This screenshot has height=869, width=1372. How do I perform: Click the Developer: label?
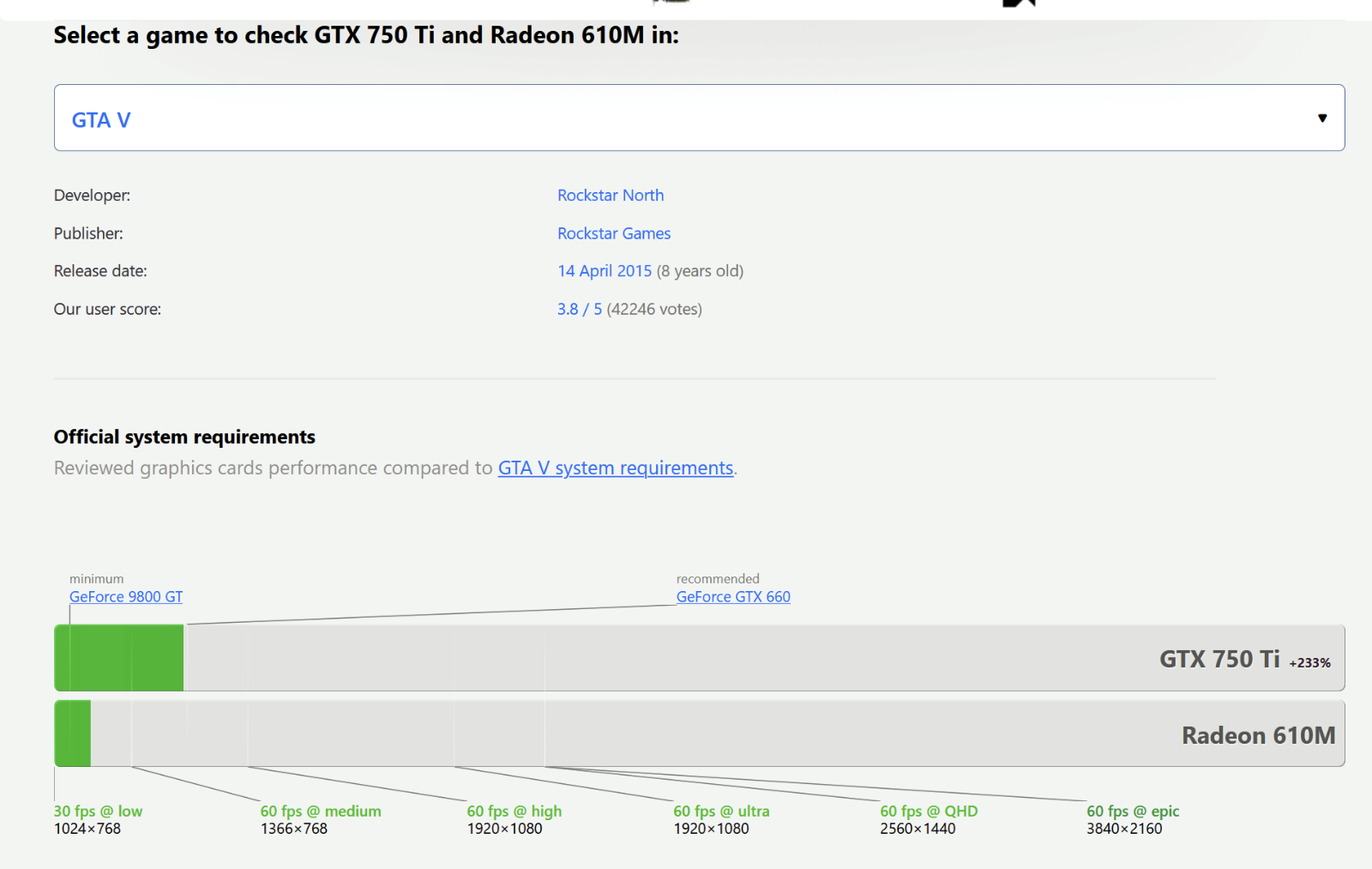point(92,196)
